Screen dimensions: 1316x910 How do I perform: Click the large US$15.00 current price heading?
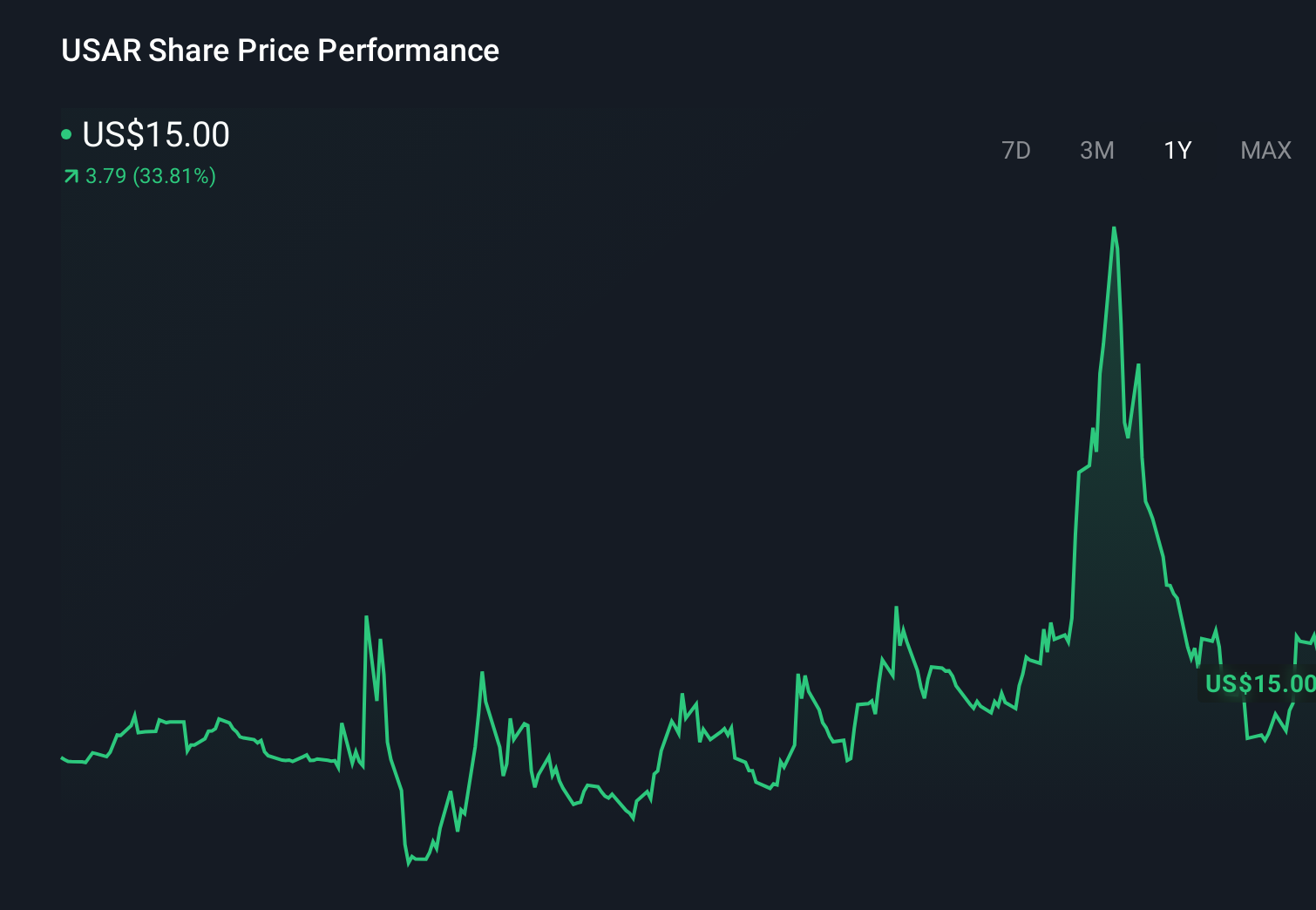[x=155, y=135]
